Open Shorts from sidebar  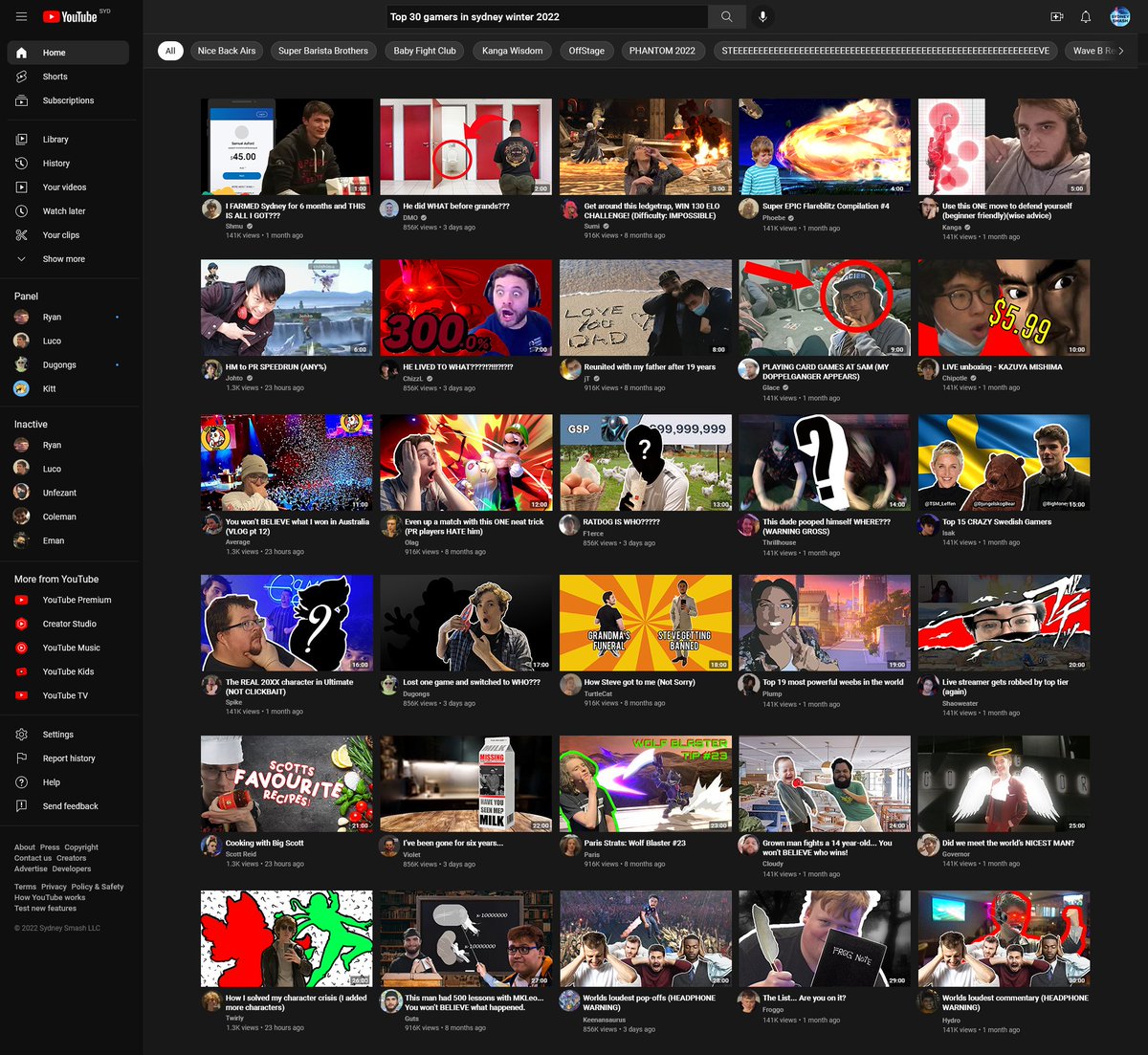(x=68, y=77)
